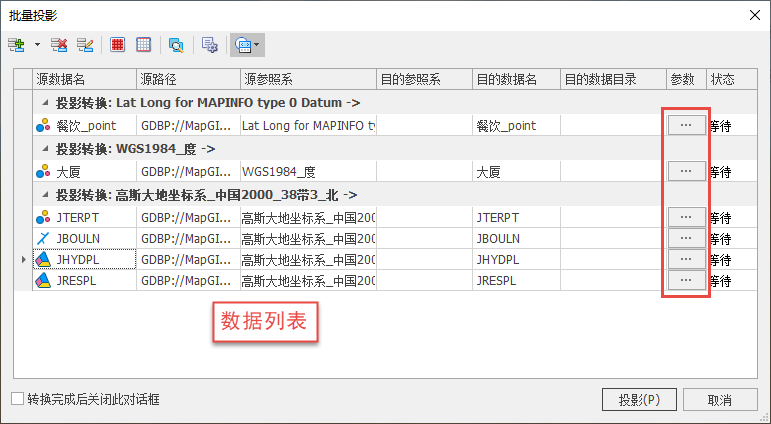Click the settings gear toolbar icon
Screen dimensions: 771x424
click(x=209, y=45)
